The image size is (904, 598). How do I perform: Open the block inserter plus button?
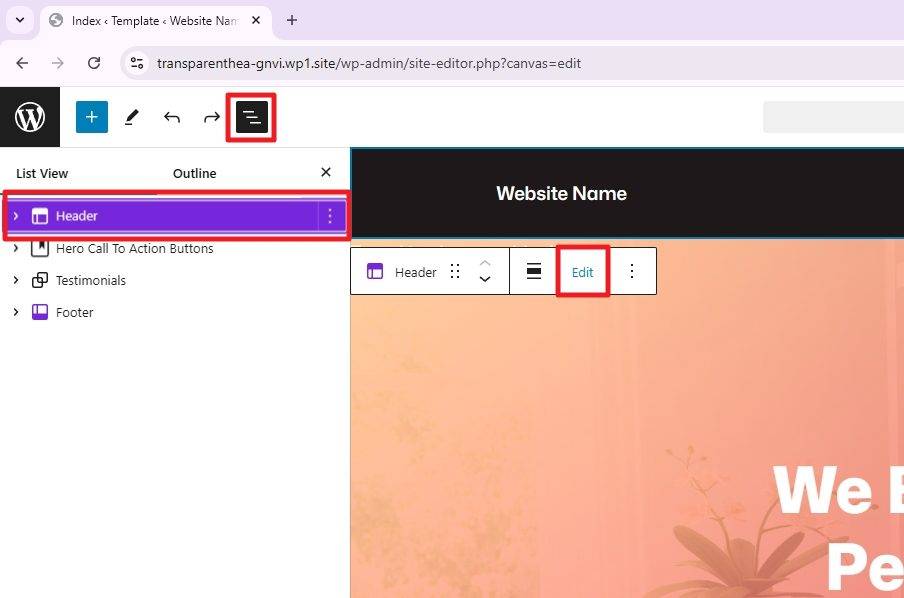[x=91, y=117]
